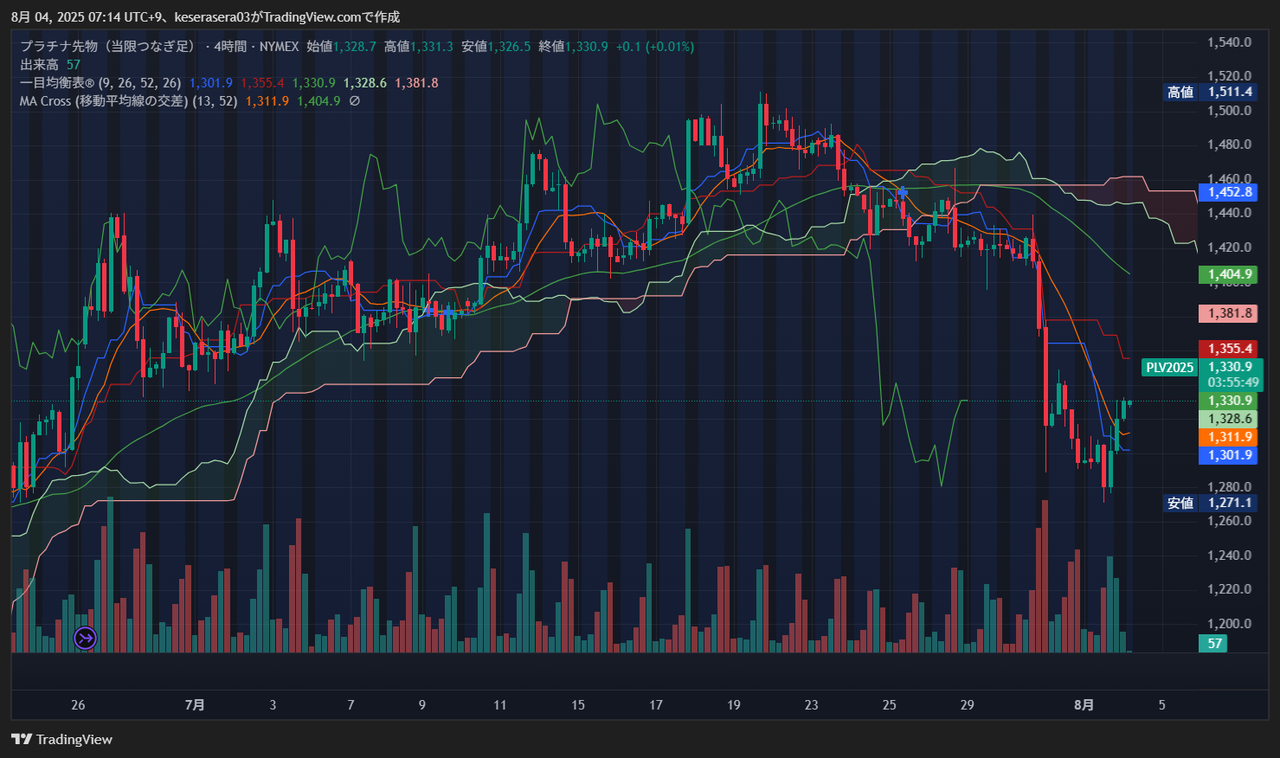Click the 1,280.0 price scale label
The width and height of the screenshot is (1280, 758).
(1229, 487)
